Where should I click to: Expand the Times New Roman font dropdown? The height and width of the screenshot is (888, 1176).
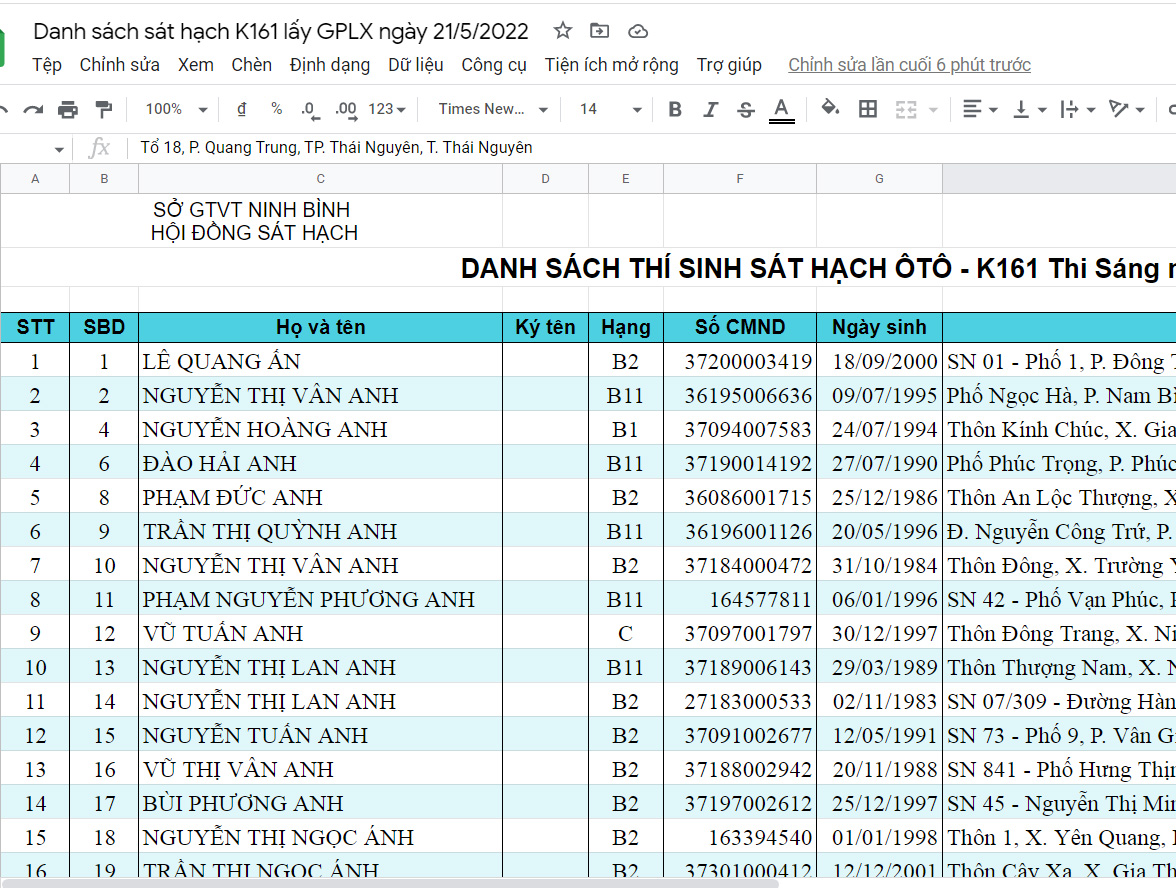click(x=493, y=109)
